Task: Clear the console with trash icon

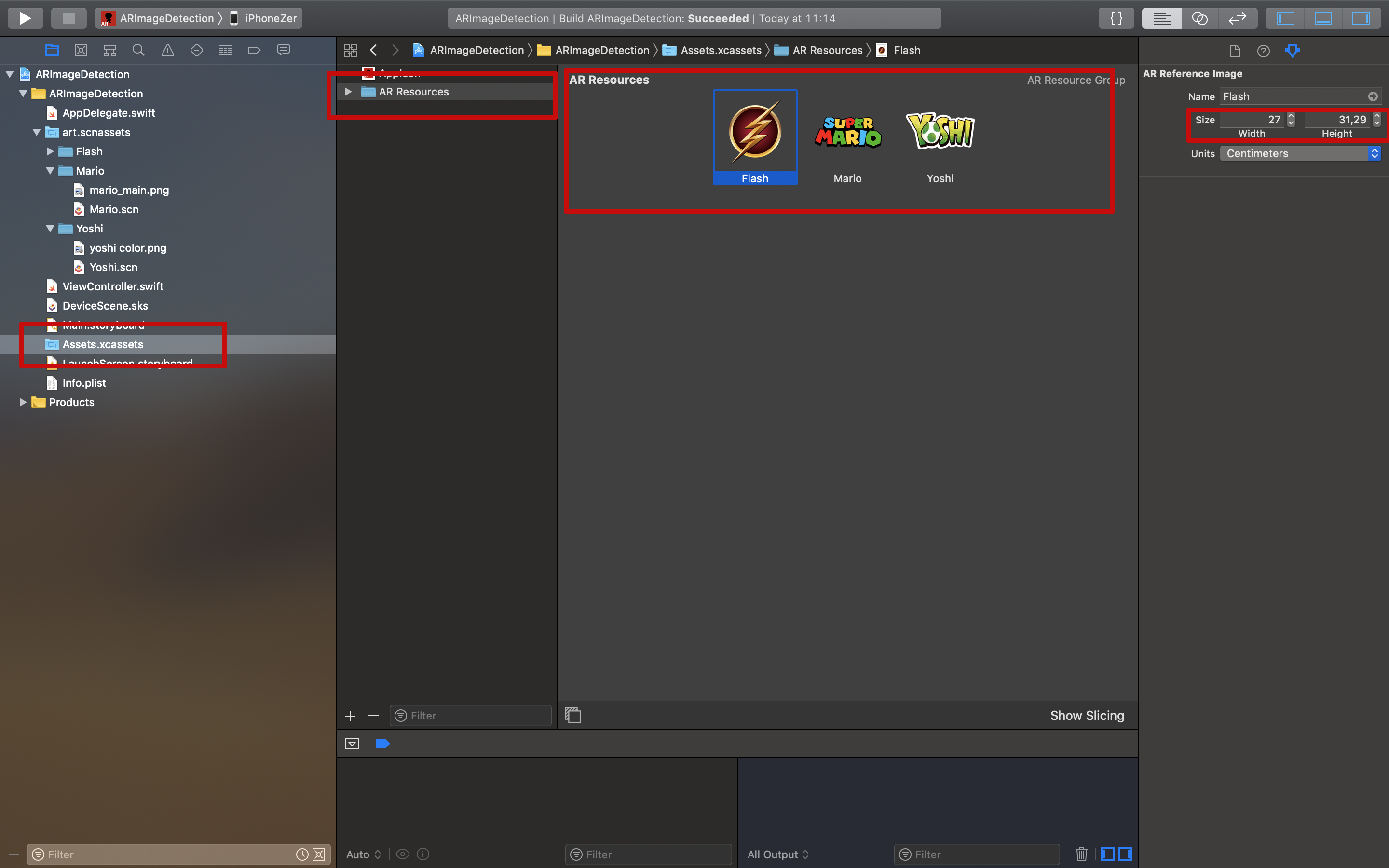Action: [1081, 854]
